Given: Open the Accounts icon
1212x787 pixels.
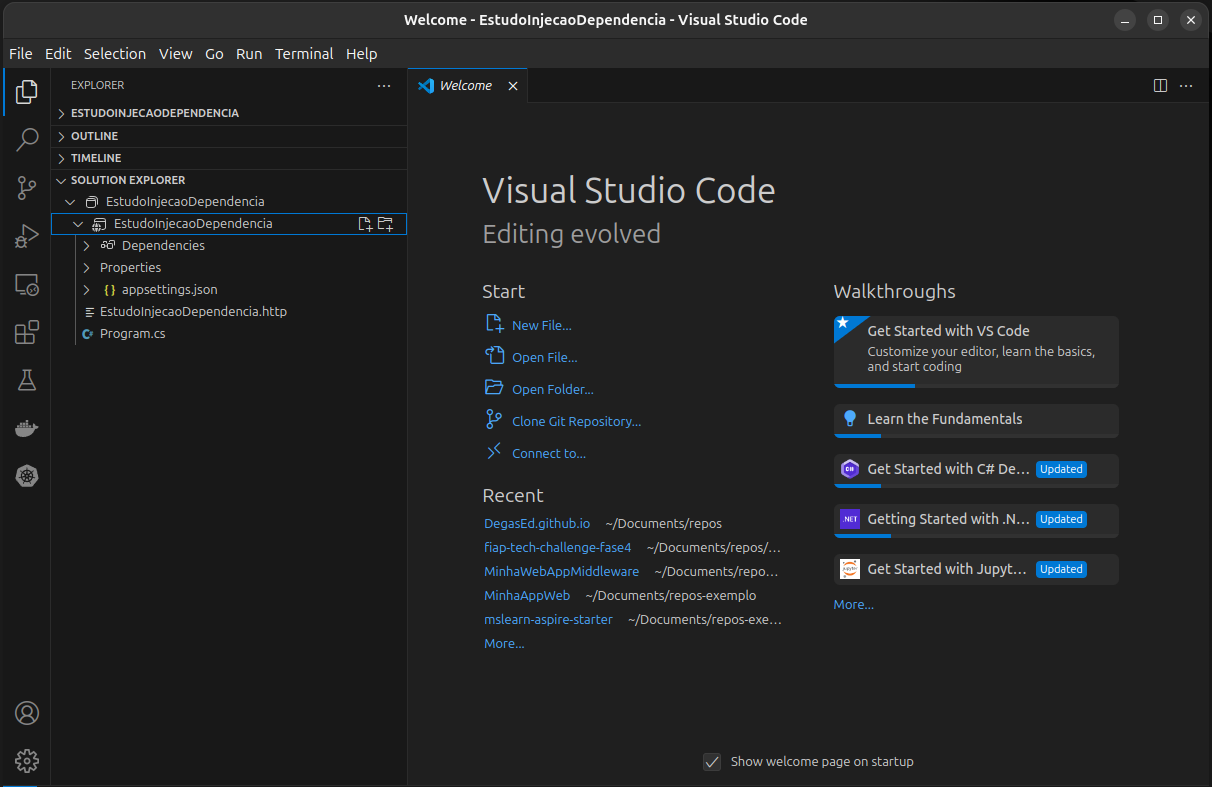Looking at the screenshot, I should pos(27,713).
